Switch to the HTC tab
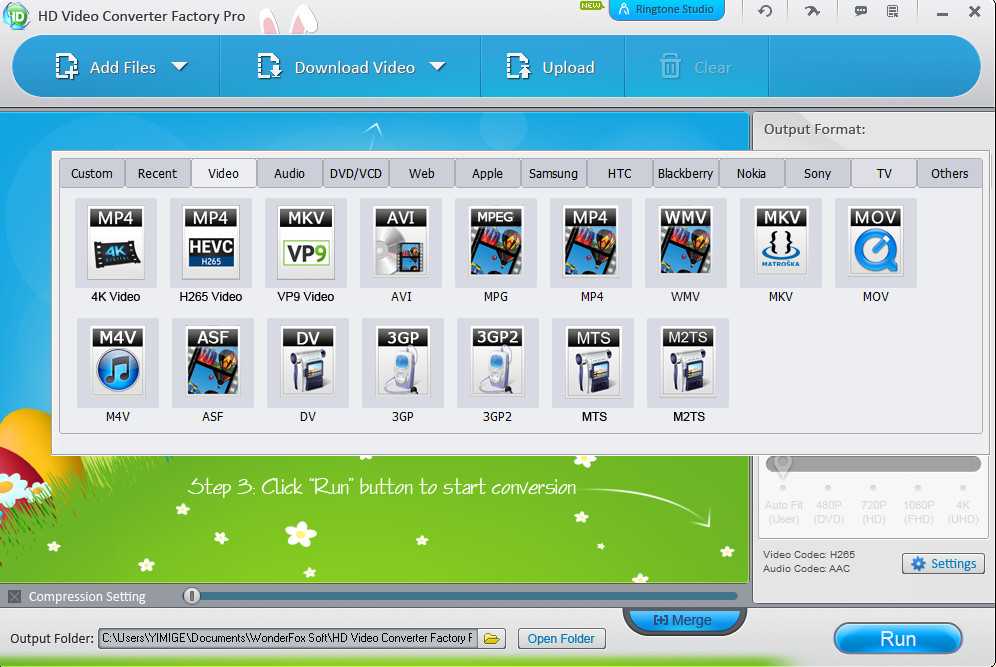996x667 pixels. tap(619, 173)
